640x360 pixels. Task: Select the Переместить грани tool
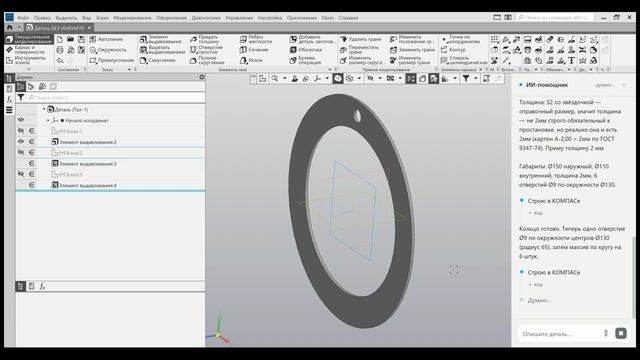tap(360, 50)
